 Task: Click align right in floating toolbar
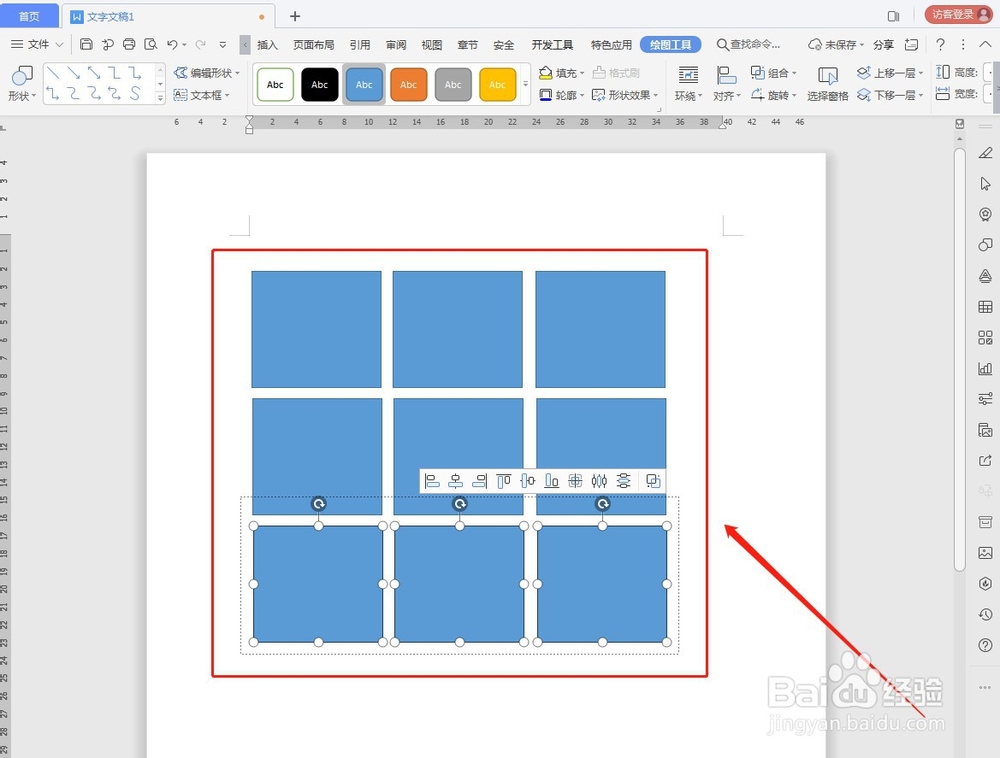[x=480, y=481]
